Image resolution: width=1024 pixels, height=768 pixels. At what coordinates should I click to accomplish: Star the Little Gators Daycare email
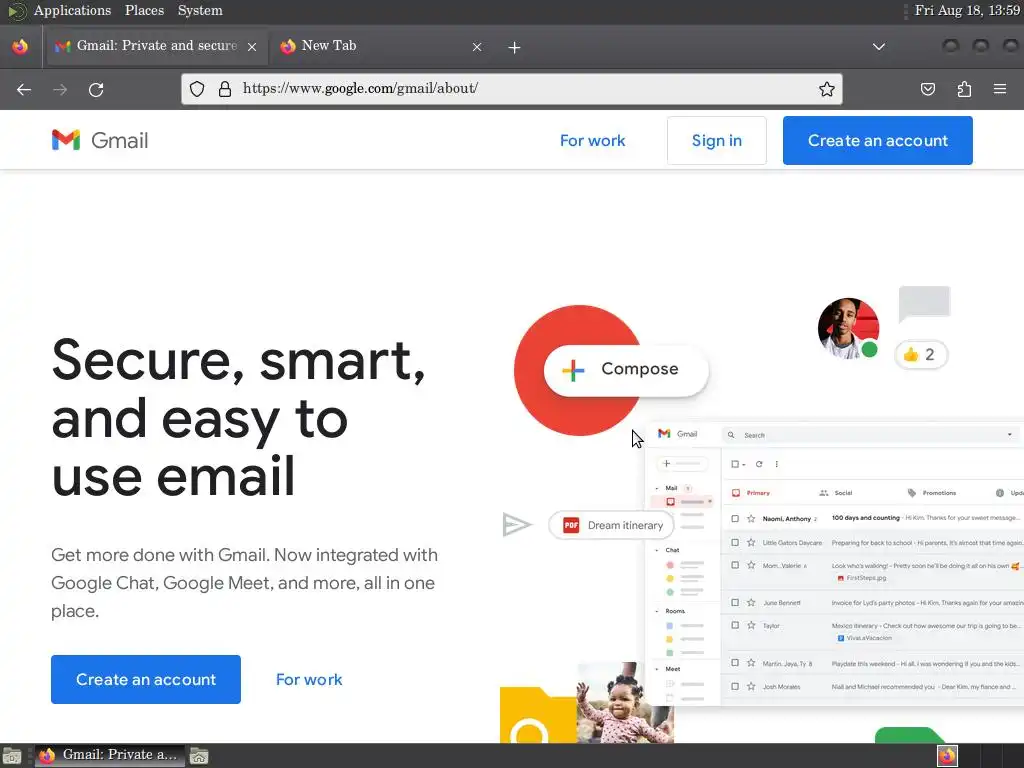coord(751,543)
